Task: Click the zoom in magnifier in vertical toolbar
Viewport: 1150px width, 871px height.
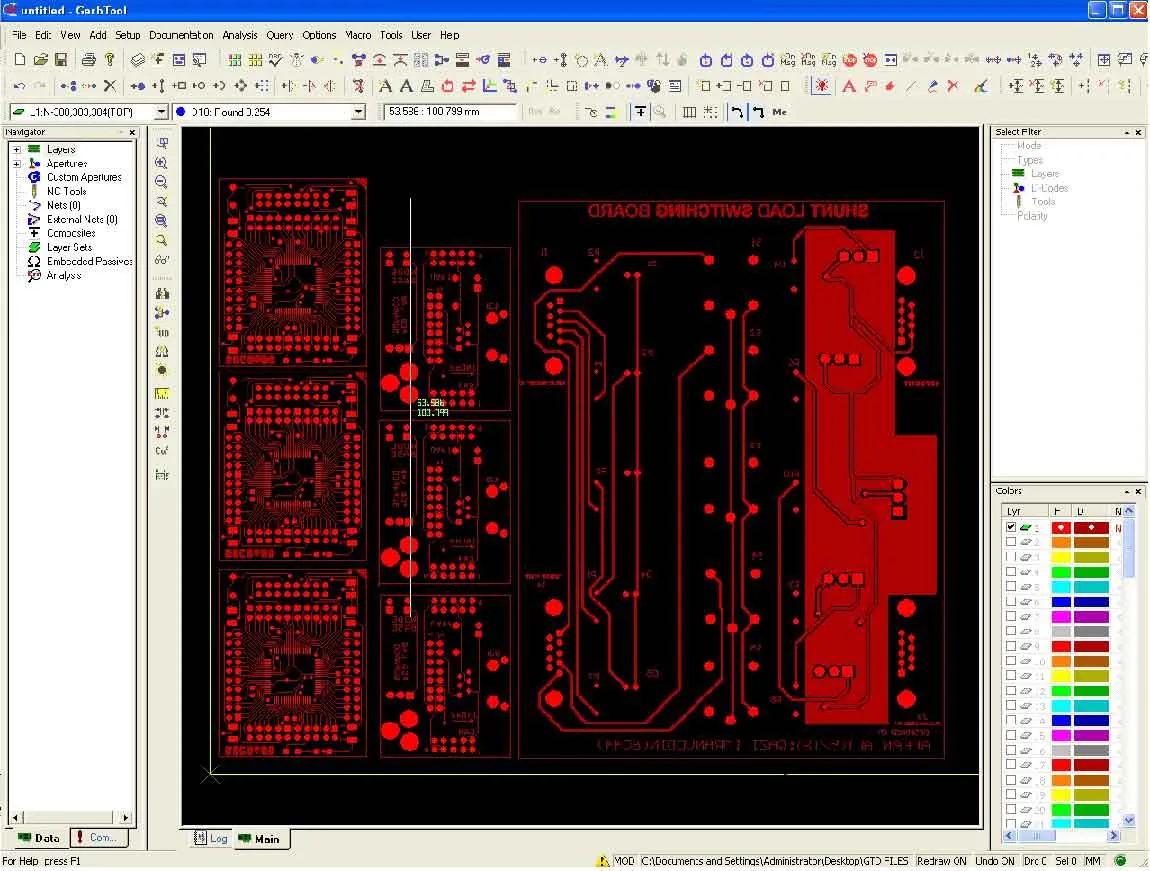Action: [x=162, y=163]
